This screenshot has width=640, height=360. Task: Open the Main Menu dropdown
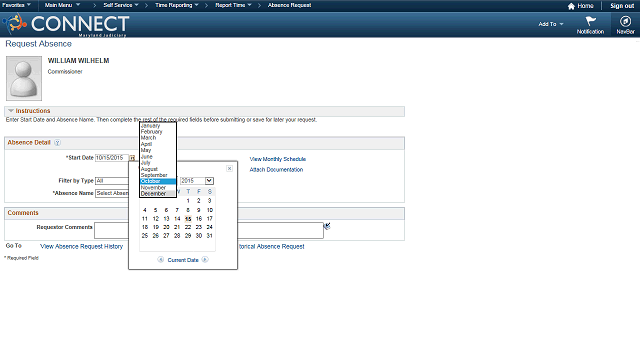pos(62,5)
